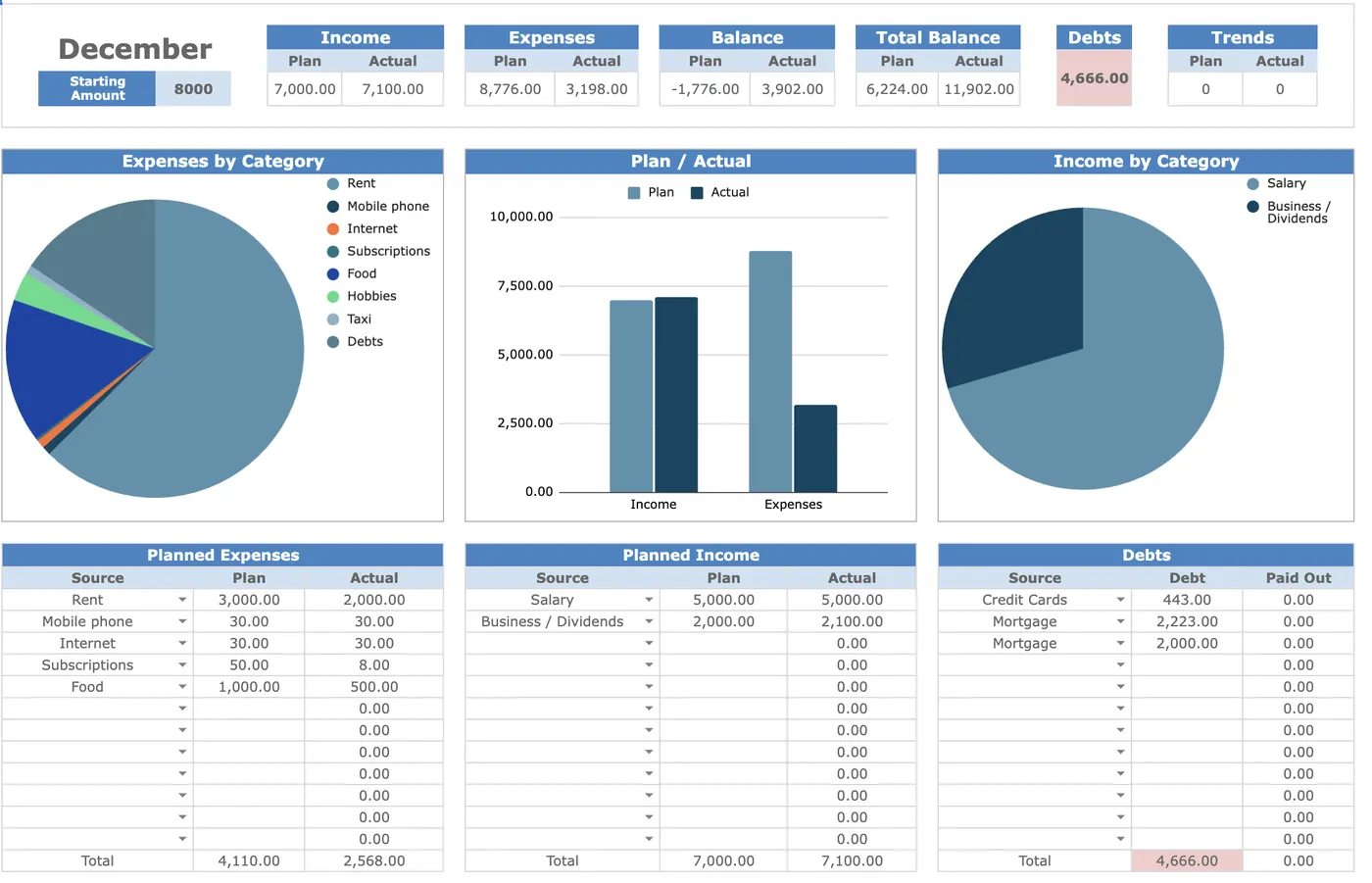
Task: Click the Income plan bar in chart
Action: click(631, 396)
